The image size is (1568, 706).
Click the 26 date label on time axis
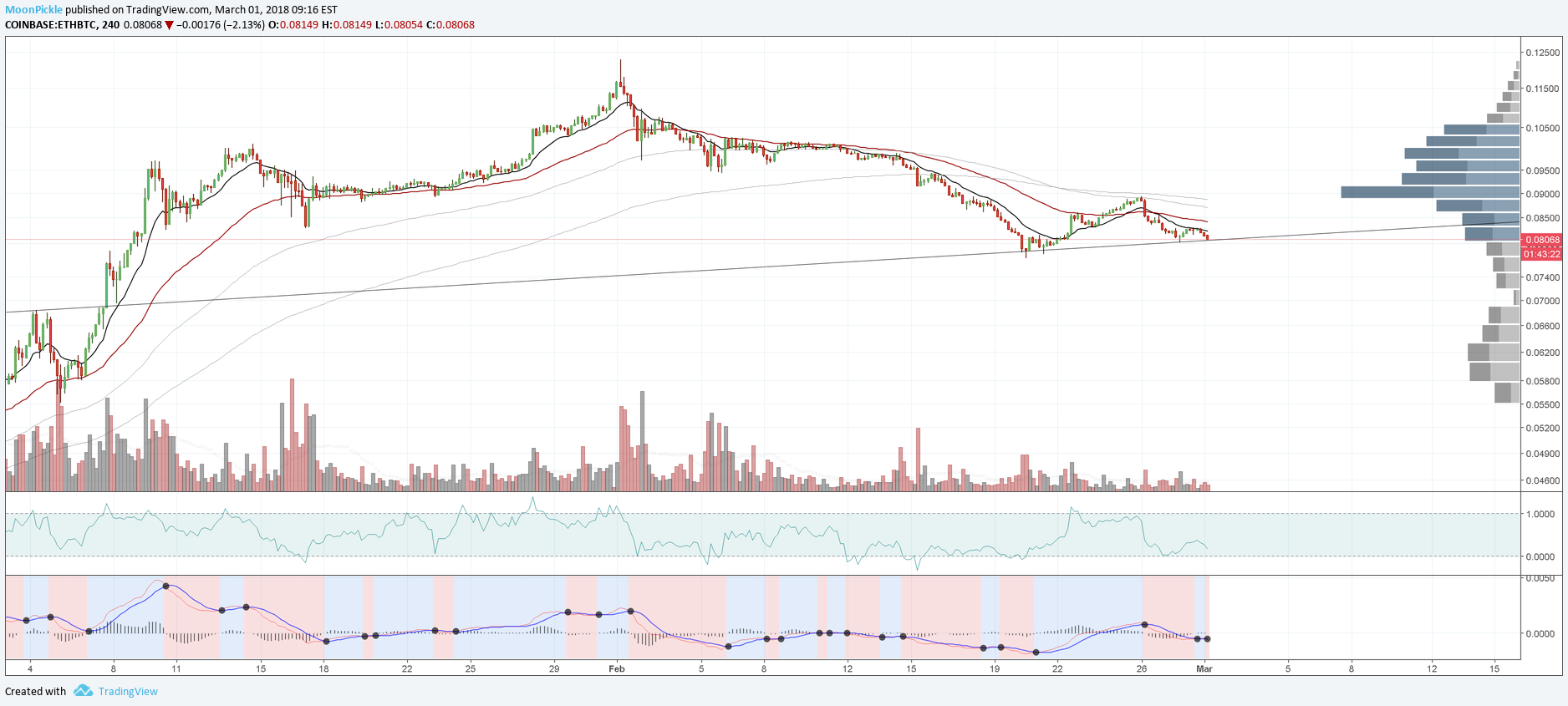(1142, 668)
